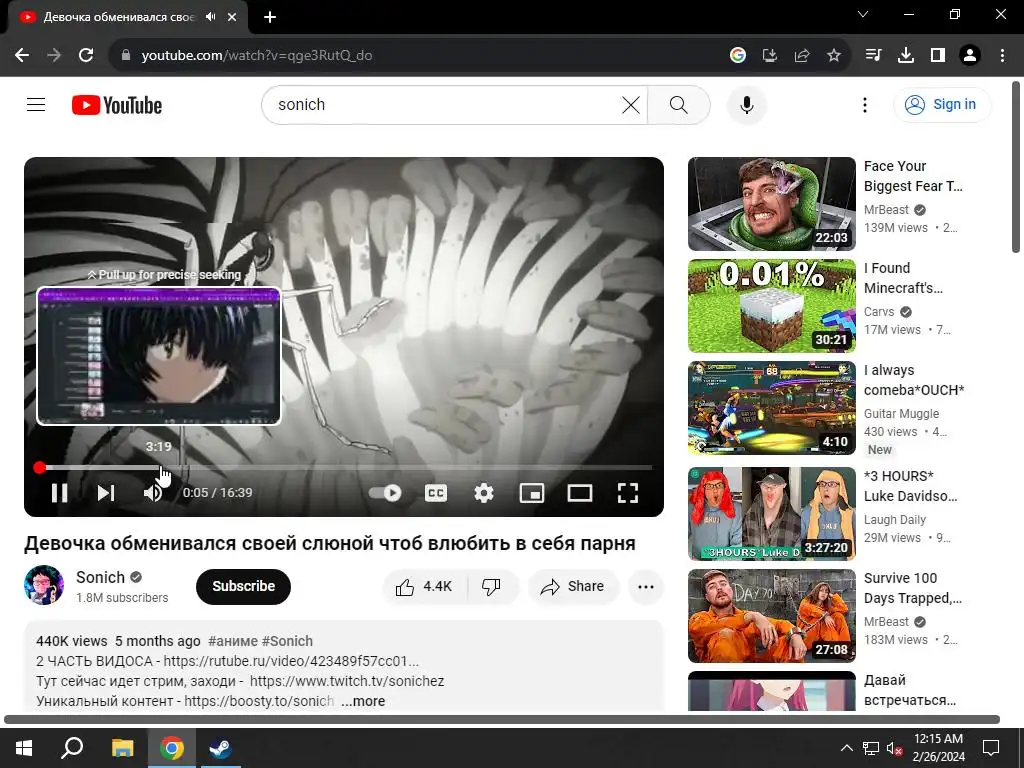Clear the search query with X
The image size is (1024, 768).
coord(631,104)
